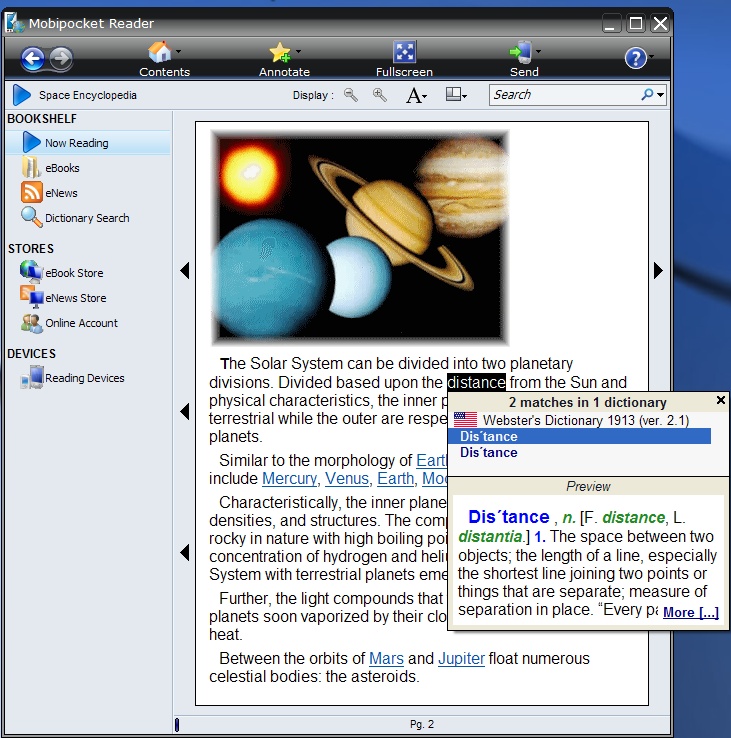Screen dimensions: 731x738
Task: Click the eBooks folder icon
Action: click(31, 168)
